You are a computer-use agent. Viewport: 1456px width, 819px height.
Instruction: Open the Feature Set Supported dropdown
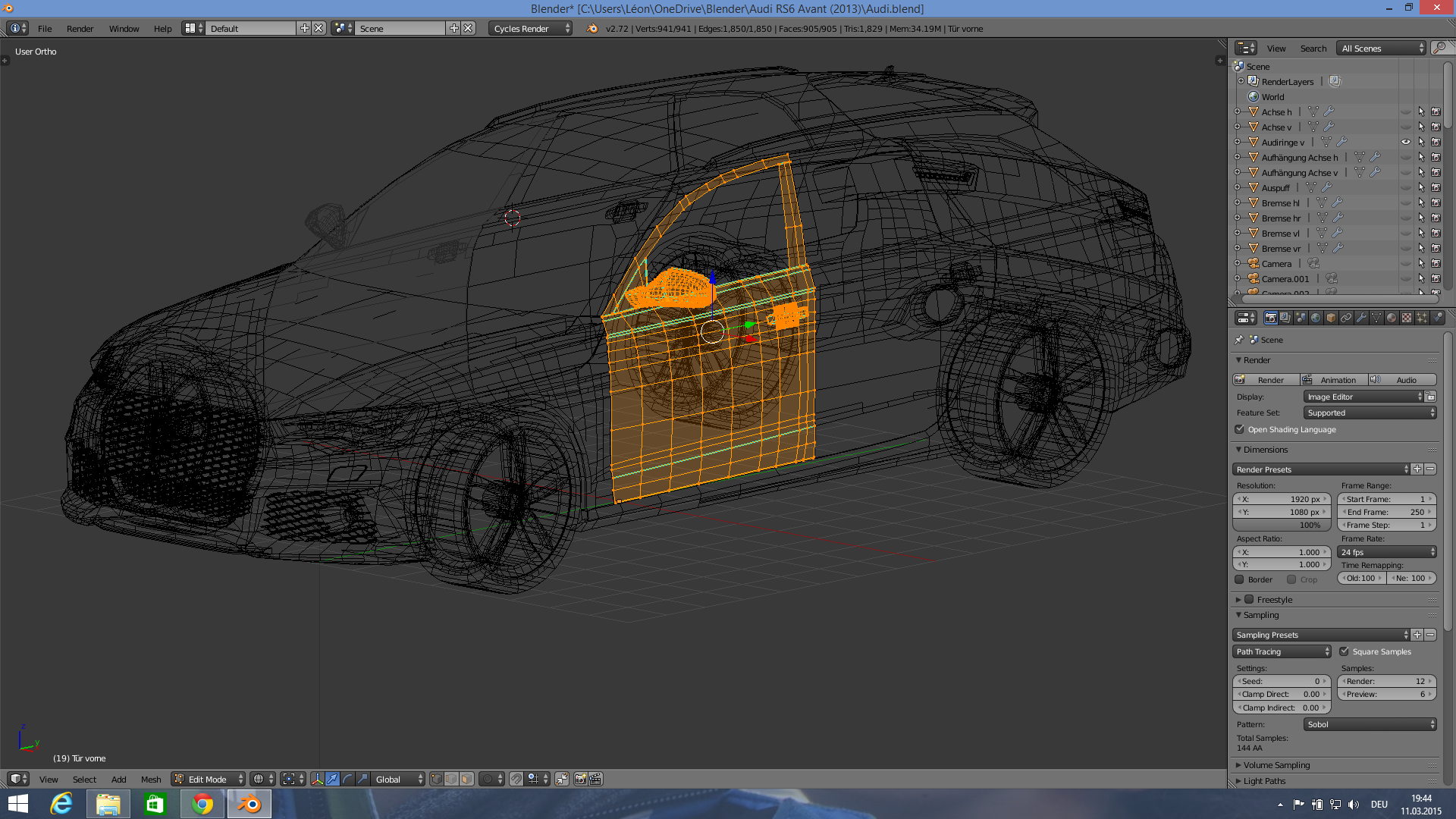pos(1370,413)
